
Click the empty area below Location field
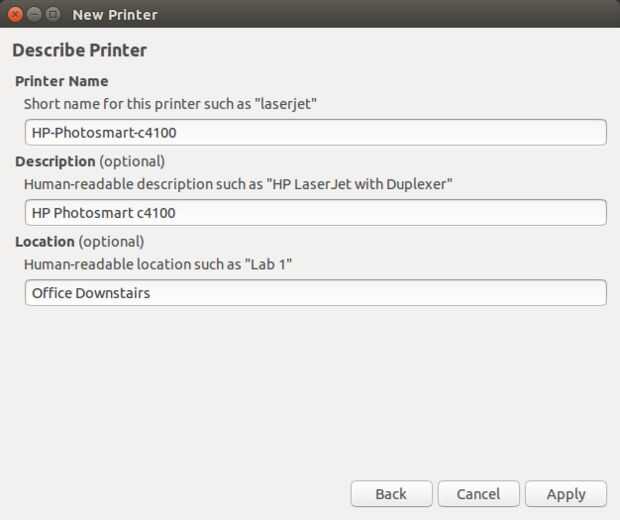point(310,390)
